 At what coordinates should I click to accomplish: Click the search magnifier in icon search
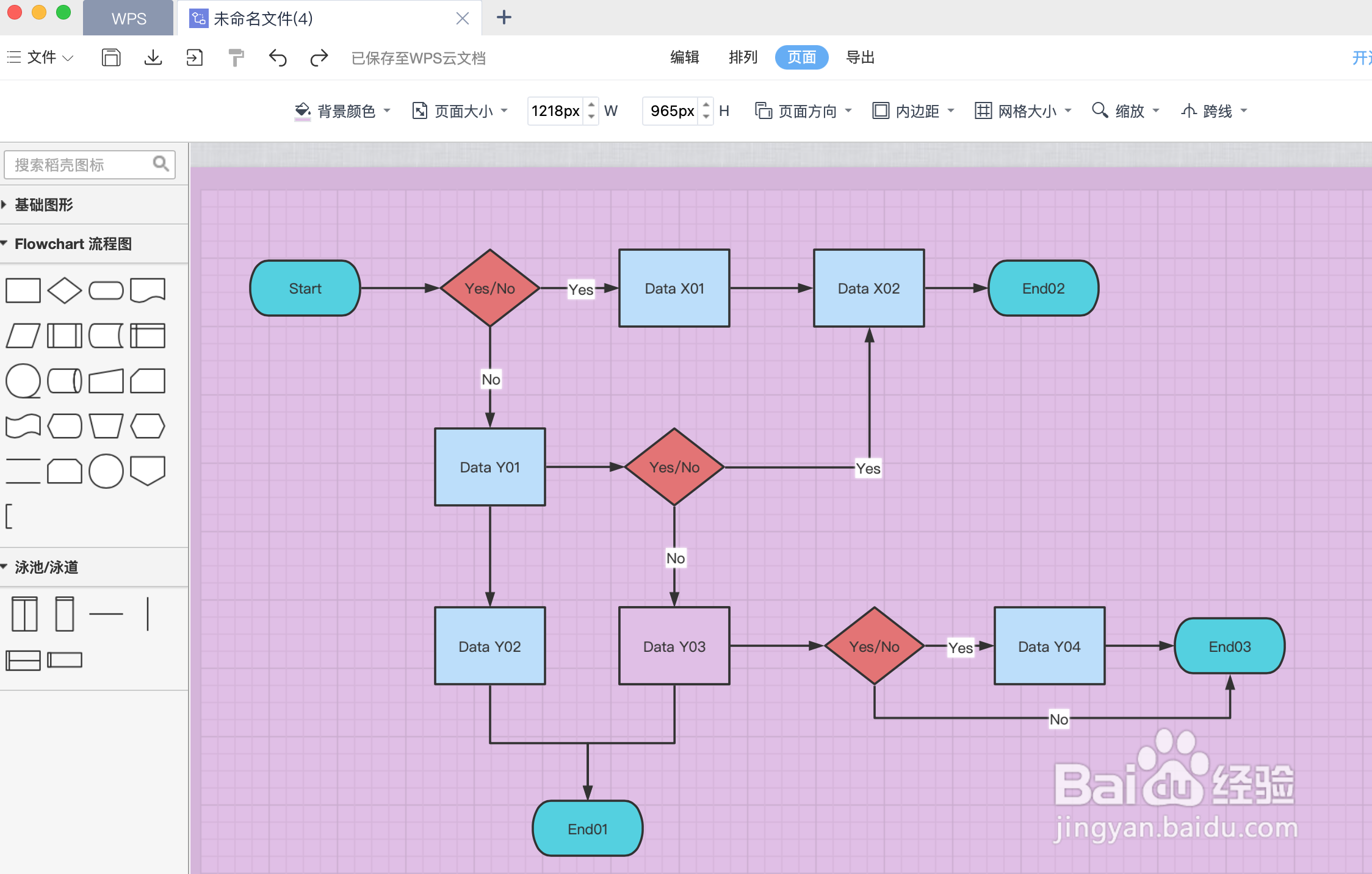click(x=161, y=164)
